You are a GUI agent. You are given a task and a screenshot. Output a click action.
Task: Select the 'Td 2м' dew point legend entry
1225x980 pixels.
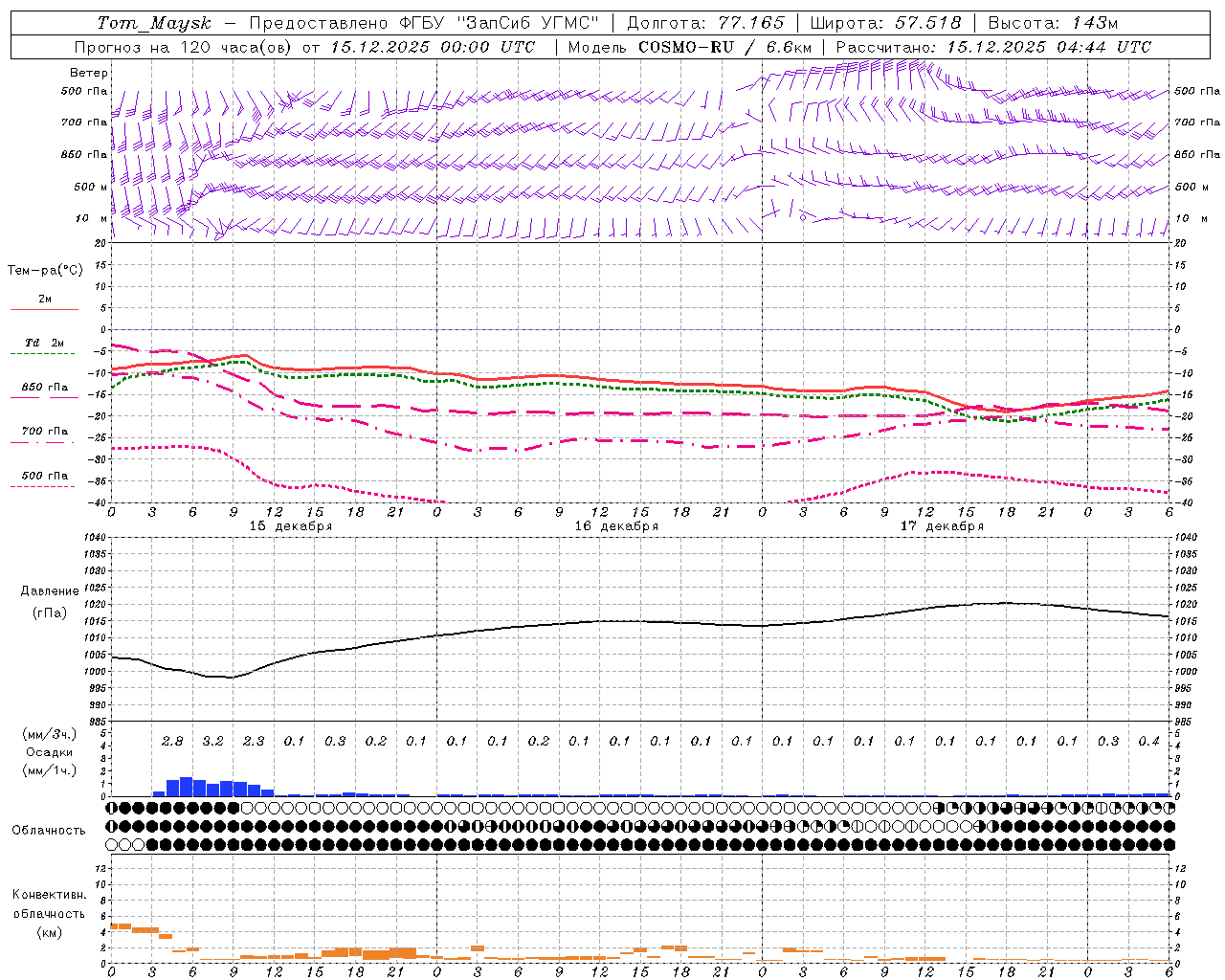[x=45, y=343]
